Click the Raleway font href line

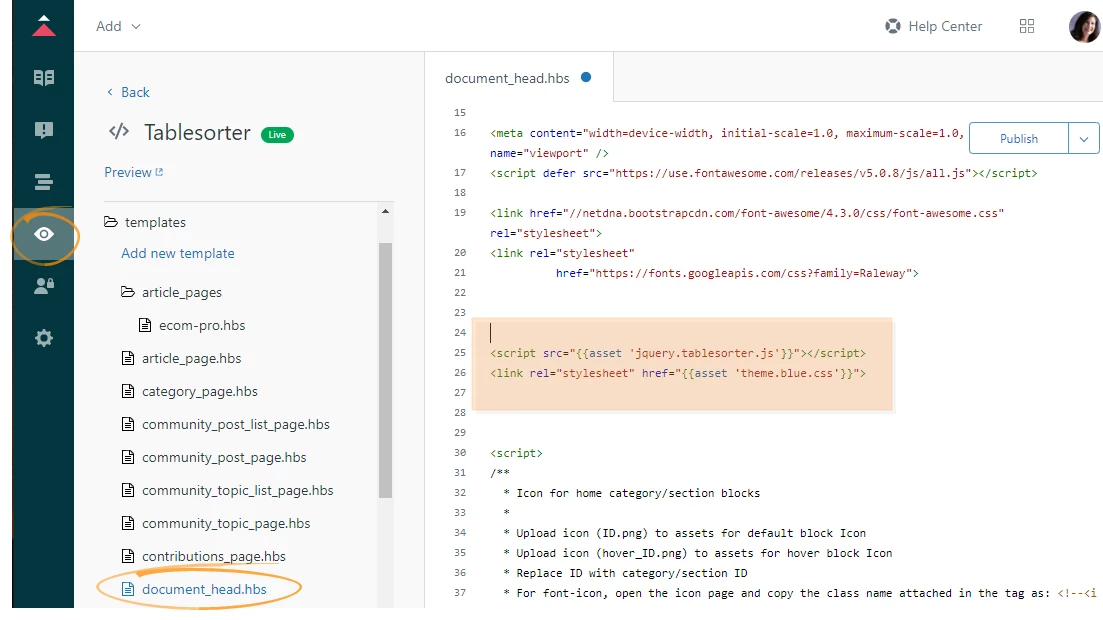coord(737,272)
